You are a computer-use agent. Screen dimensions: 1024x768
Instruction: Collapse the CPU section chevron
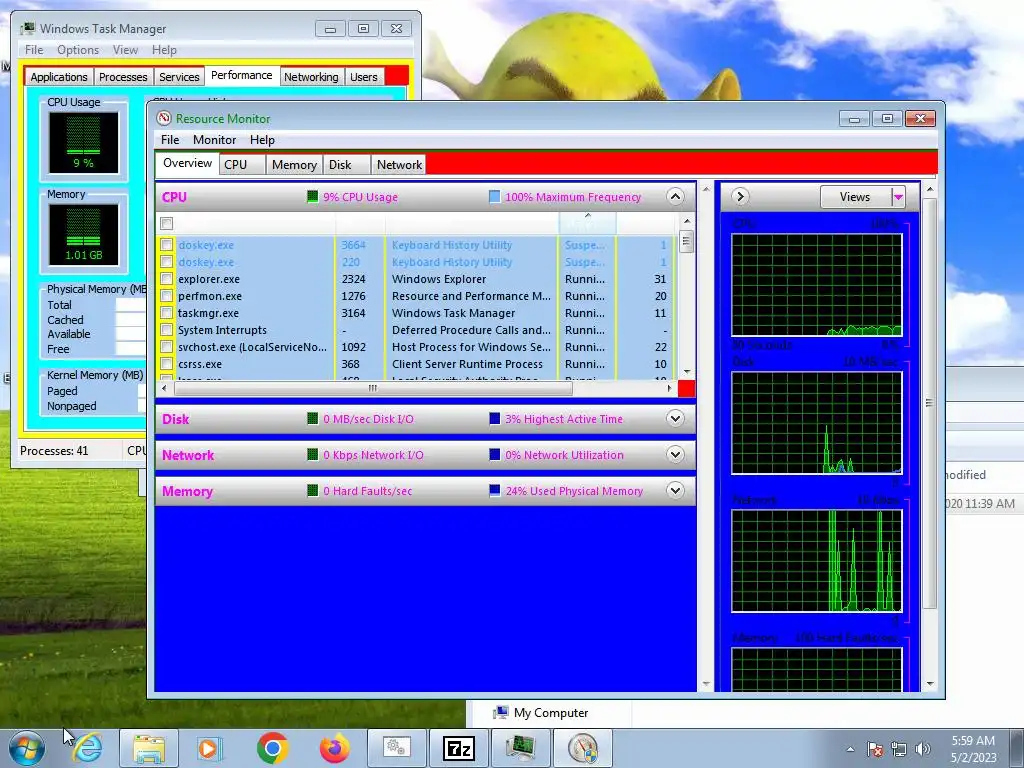point(675,196)
